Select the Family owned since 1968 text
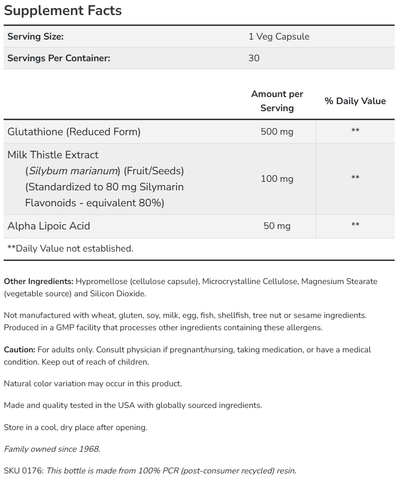 pyautogui.click(x=52, y=449)
